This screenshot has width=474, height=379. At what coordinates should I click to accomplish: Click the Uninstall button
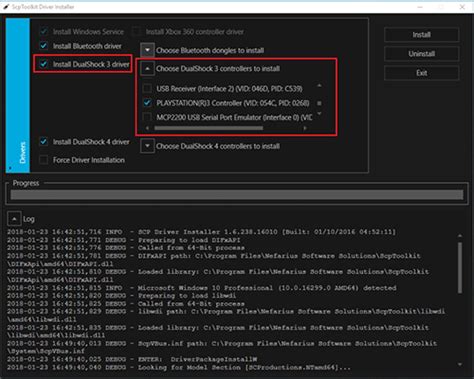pyautogui.click(x=422, y=54)
